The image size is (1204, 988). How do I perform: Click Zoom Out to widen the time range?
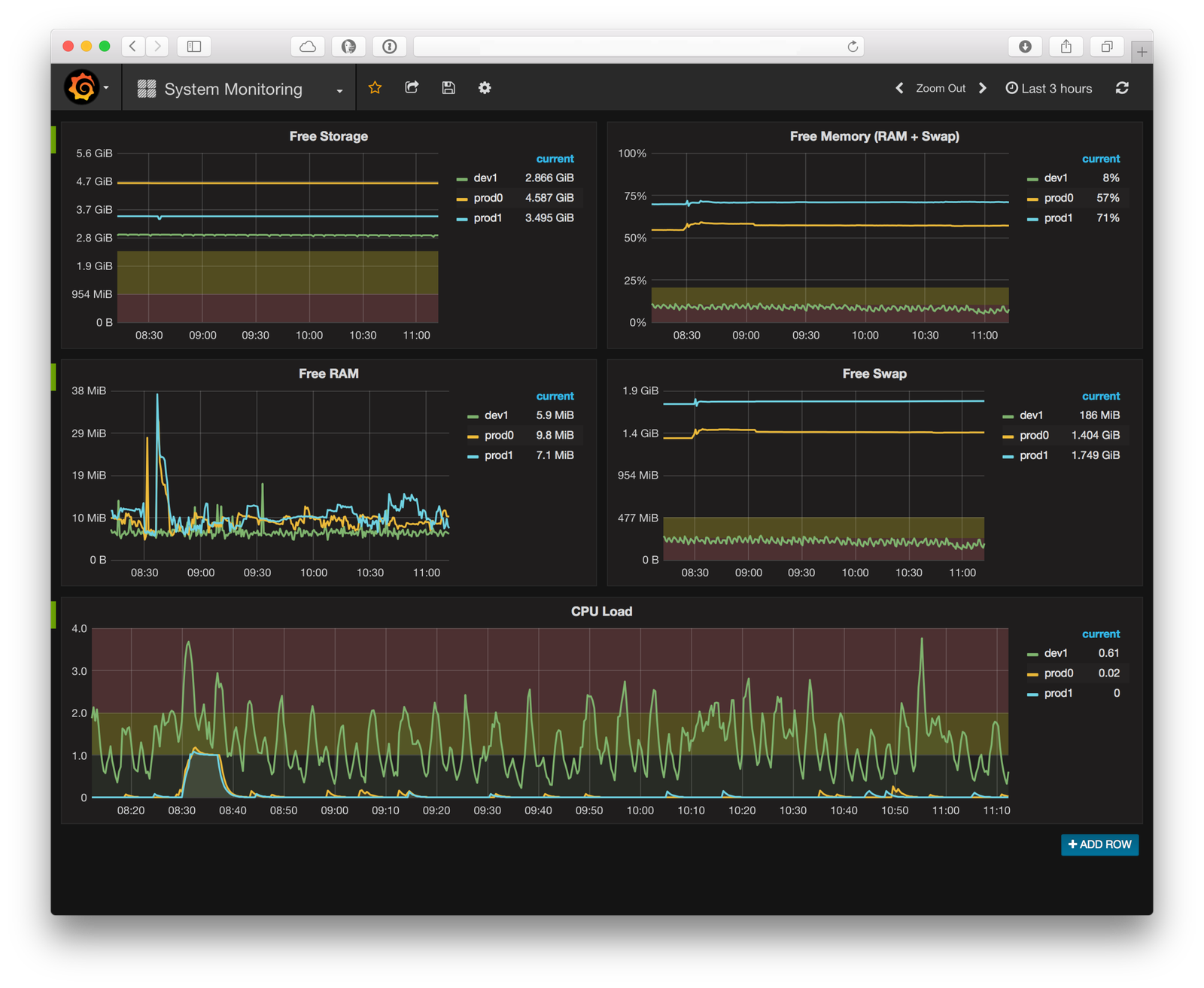click(940, 88)
